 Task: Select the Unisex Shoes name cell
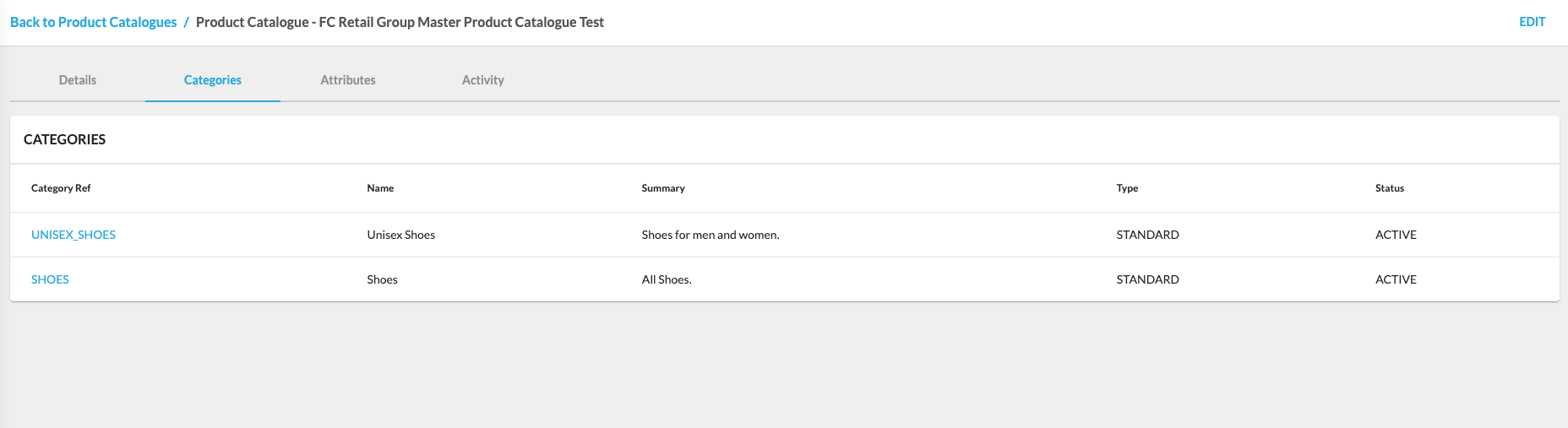(x=401, y=235)
